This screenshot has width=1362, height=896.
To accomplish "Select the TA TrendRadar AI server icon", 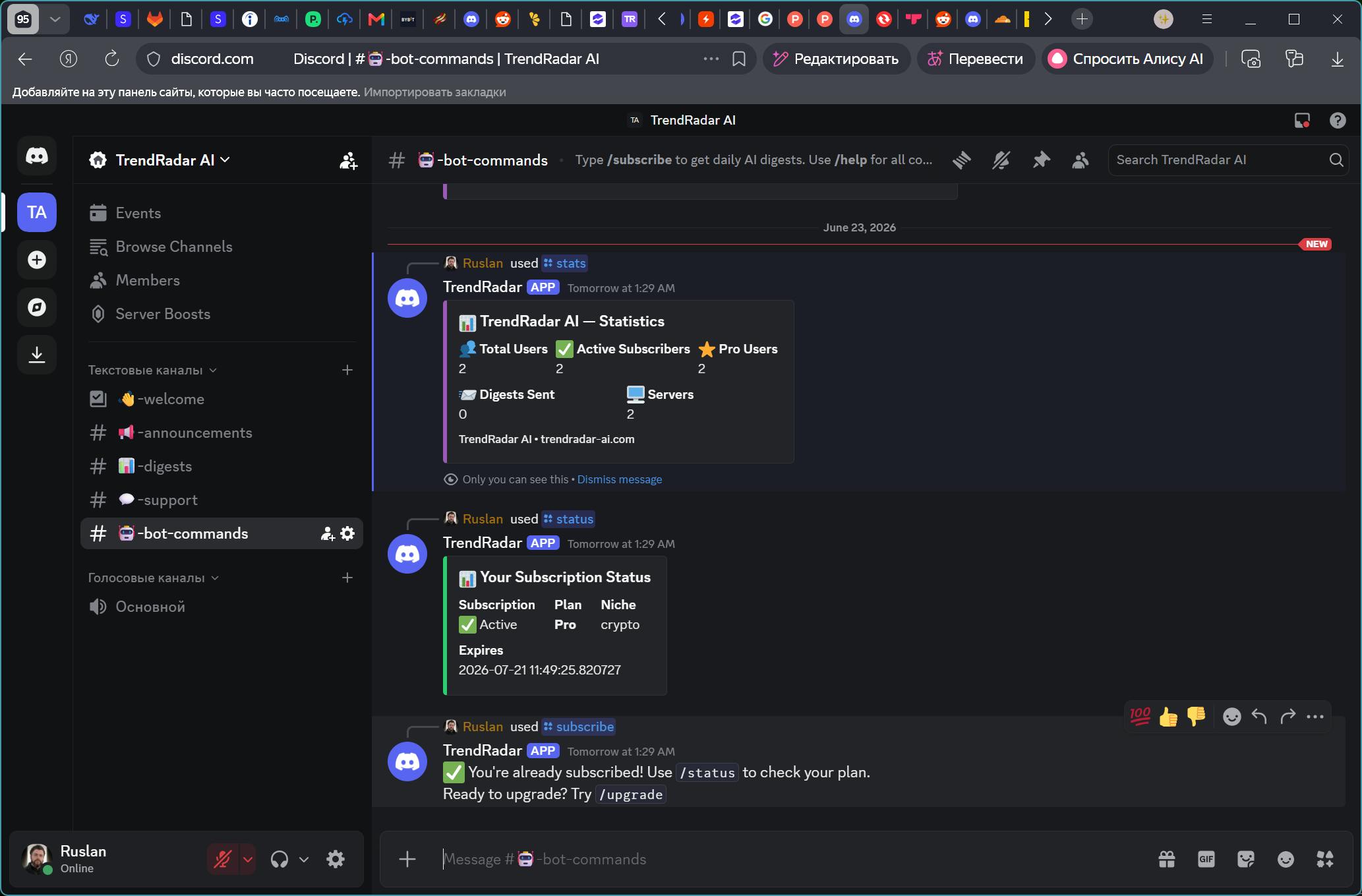I will pyautogui.click(x=37, y=212).
